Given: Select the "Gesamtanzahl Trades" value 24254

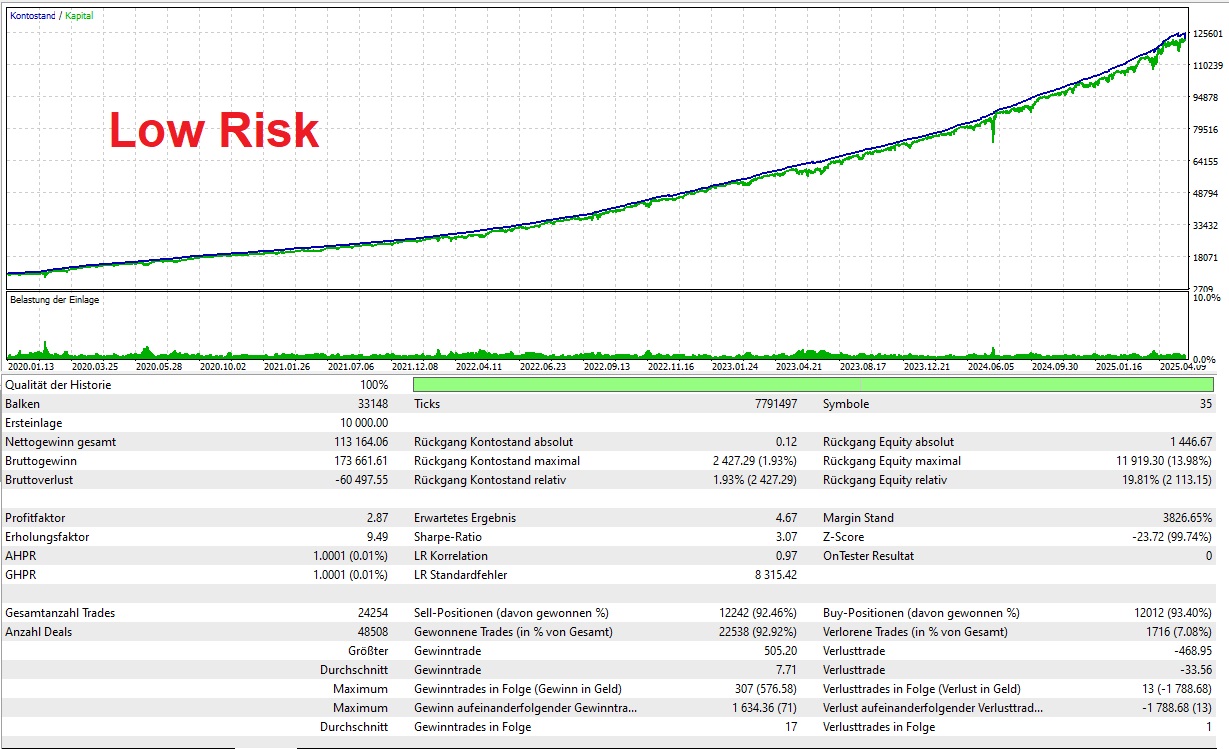Looking at the screenshot, I should click(x=369, y=613).
